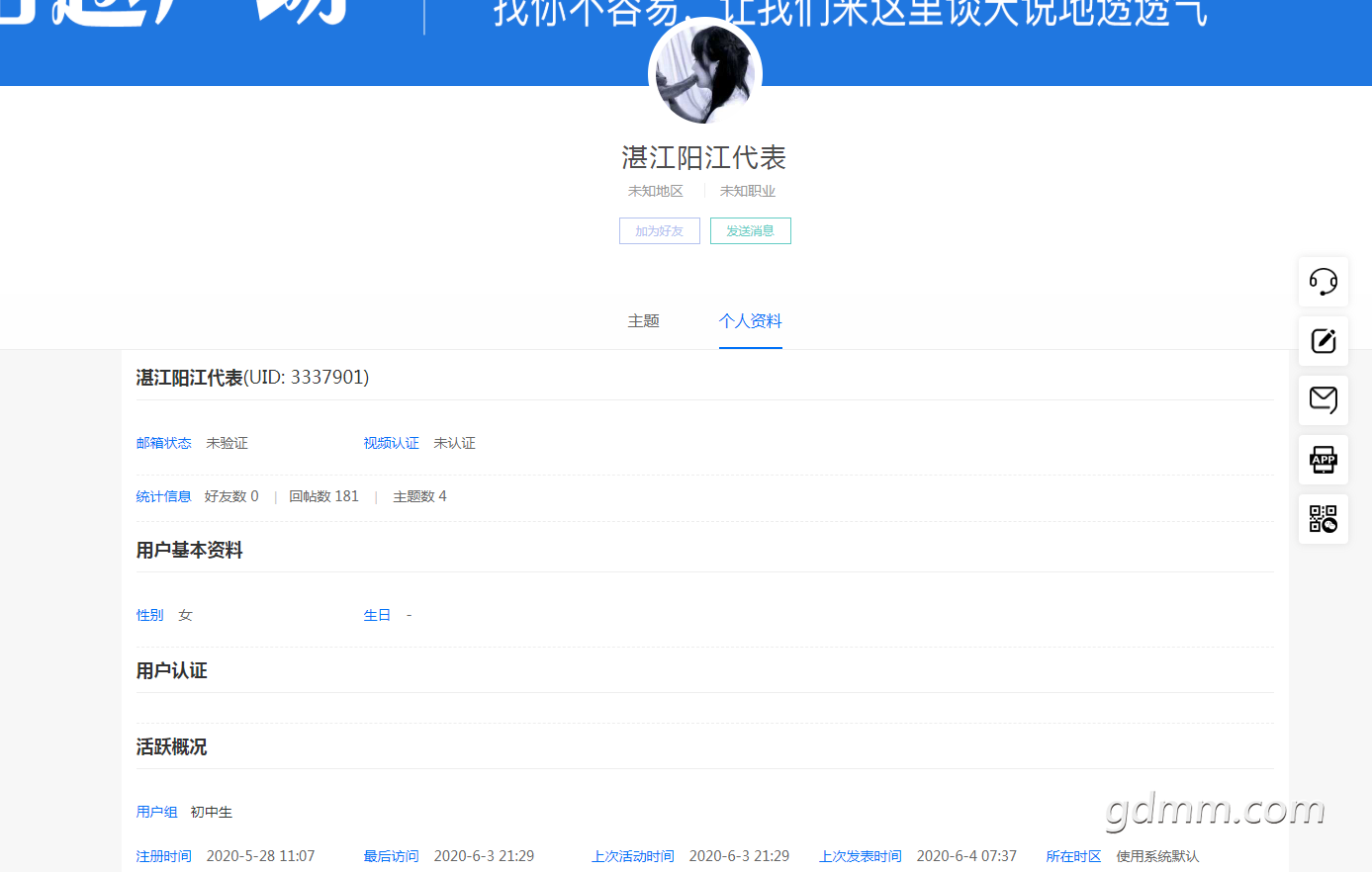Click the compose post pencil icon

[x=1324, y=341]
